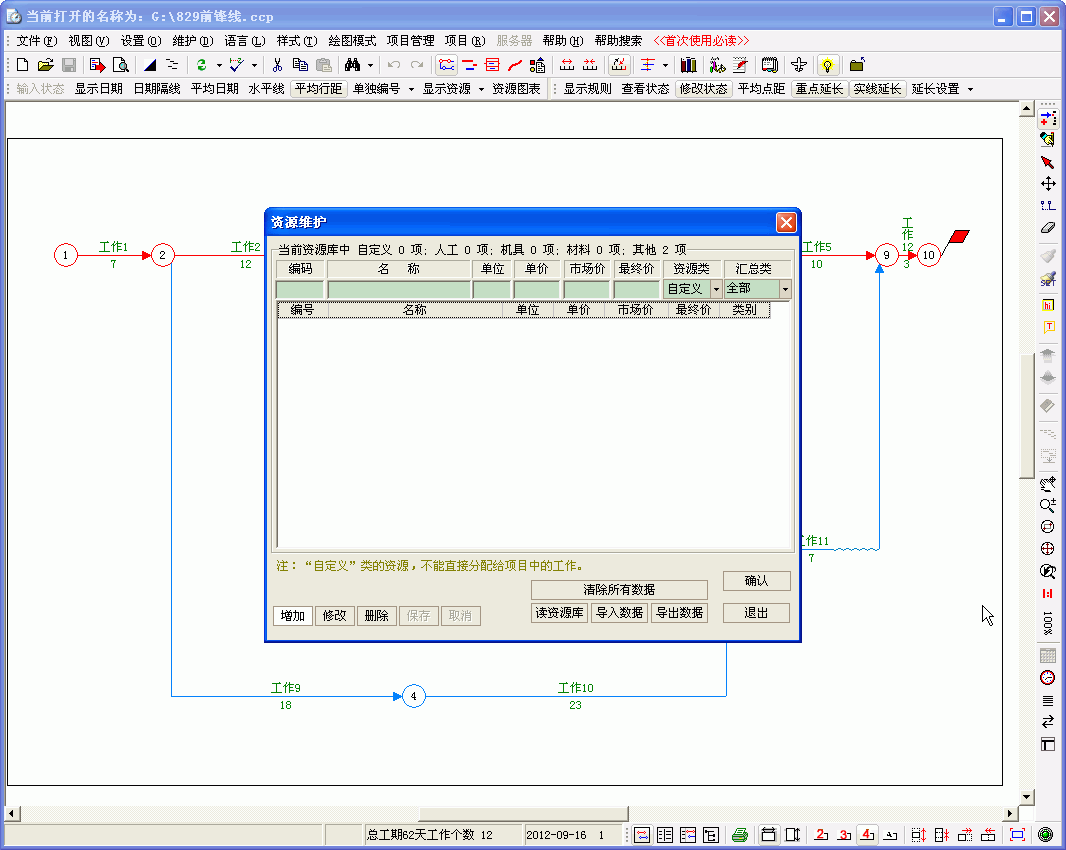Viewport: 1066px width, 850px height.
Task: Toggle the 重点延长 button
Action: [x=820, y=89]
